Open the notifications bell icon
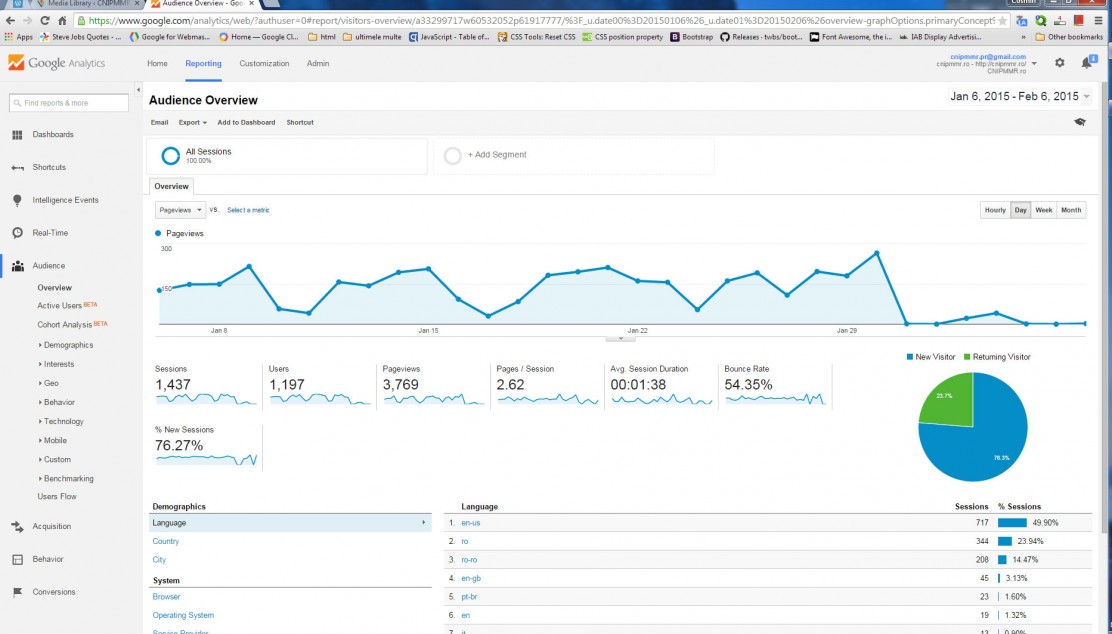1112x634 pixels. coord(1086,63)
